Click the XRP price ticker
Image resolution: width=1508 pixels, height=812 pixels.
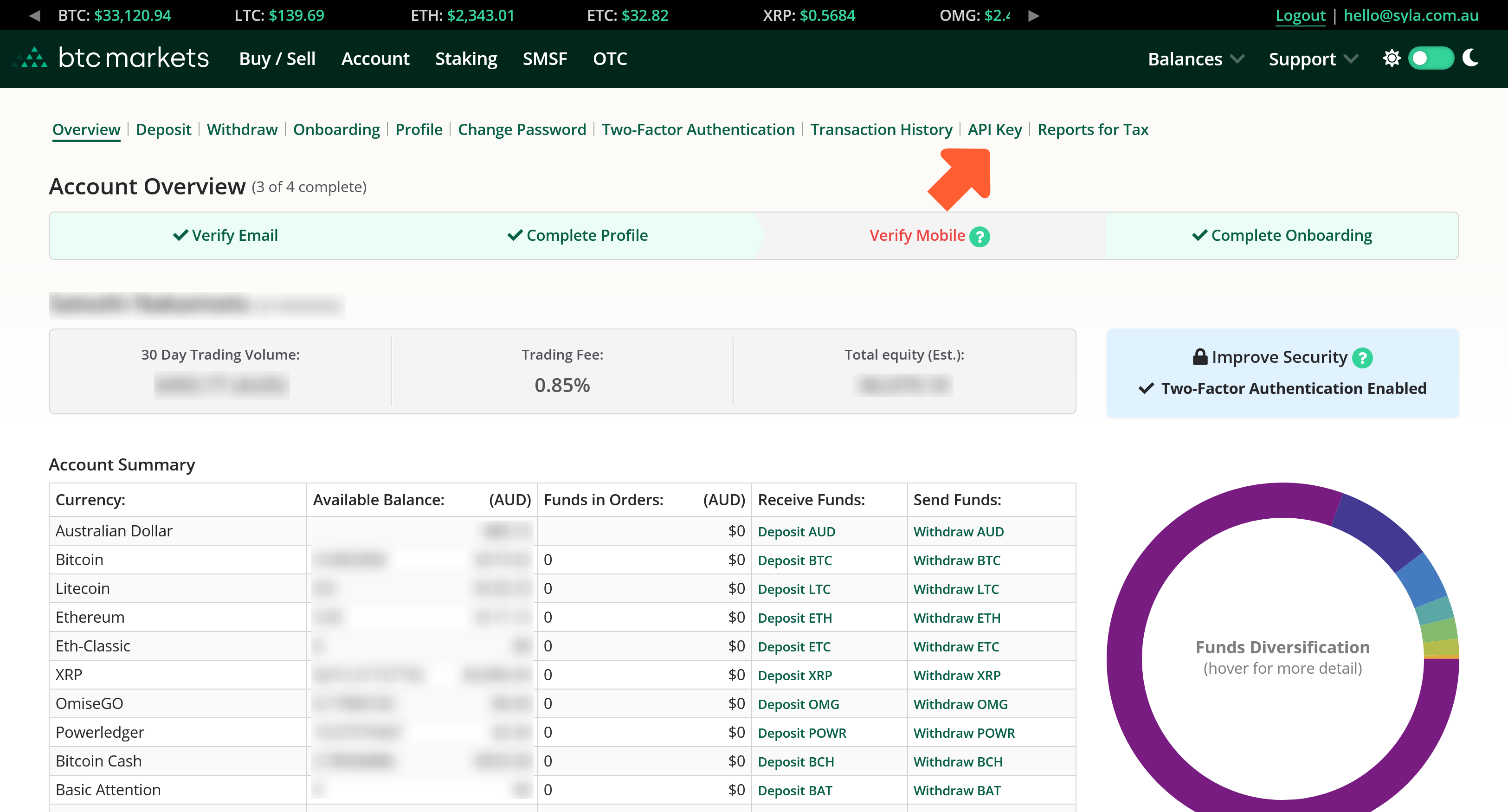click(808, 16)
